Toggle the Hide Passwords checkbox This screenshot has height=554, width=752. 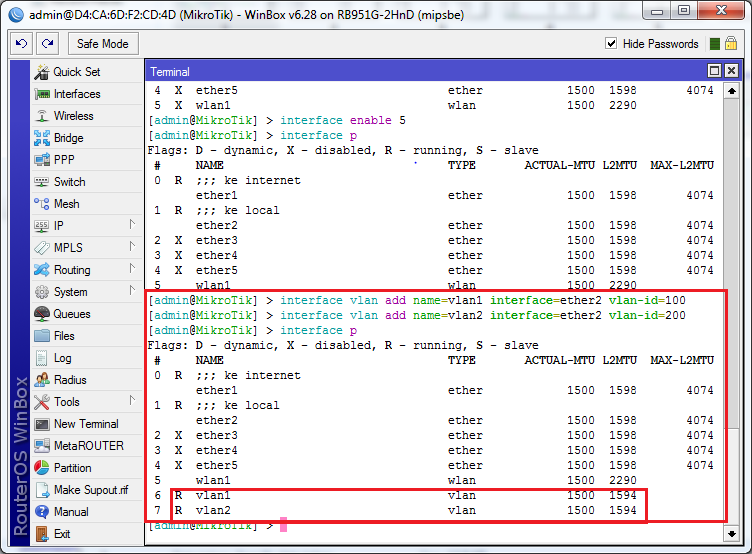pos(611,44)
